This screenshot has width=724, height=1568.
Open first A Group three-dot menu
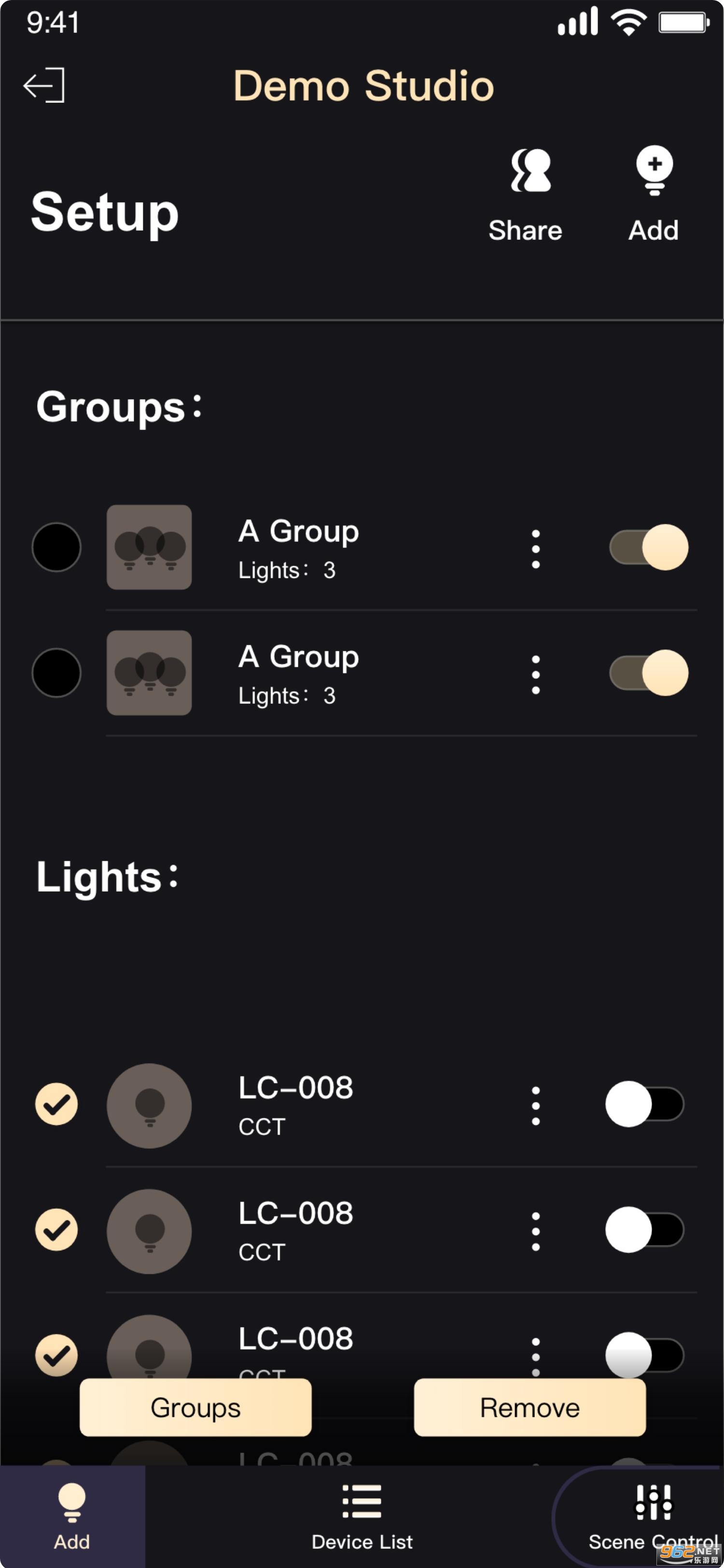pyautogui.click(x=535, y=549)
